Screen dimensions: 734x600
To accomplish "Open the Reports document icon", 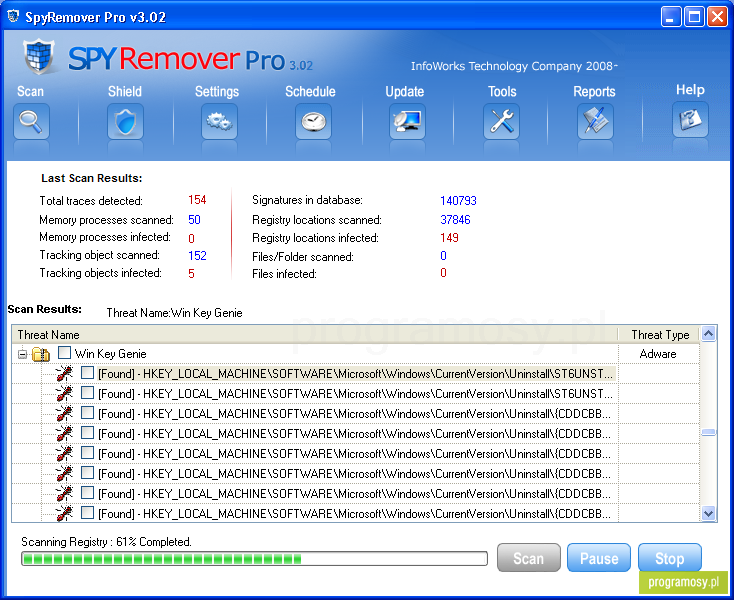I will coord(595,122).
